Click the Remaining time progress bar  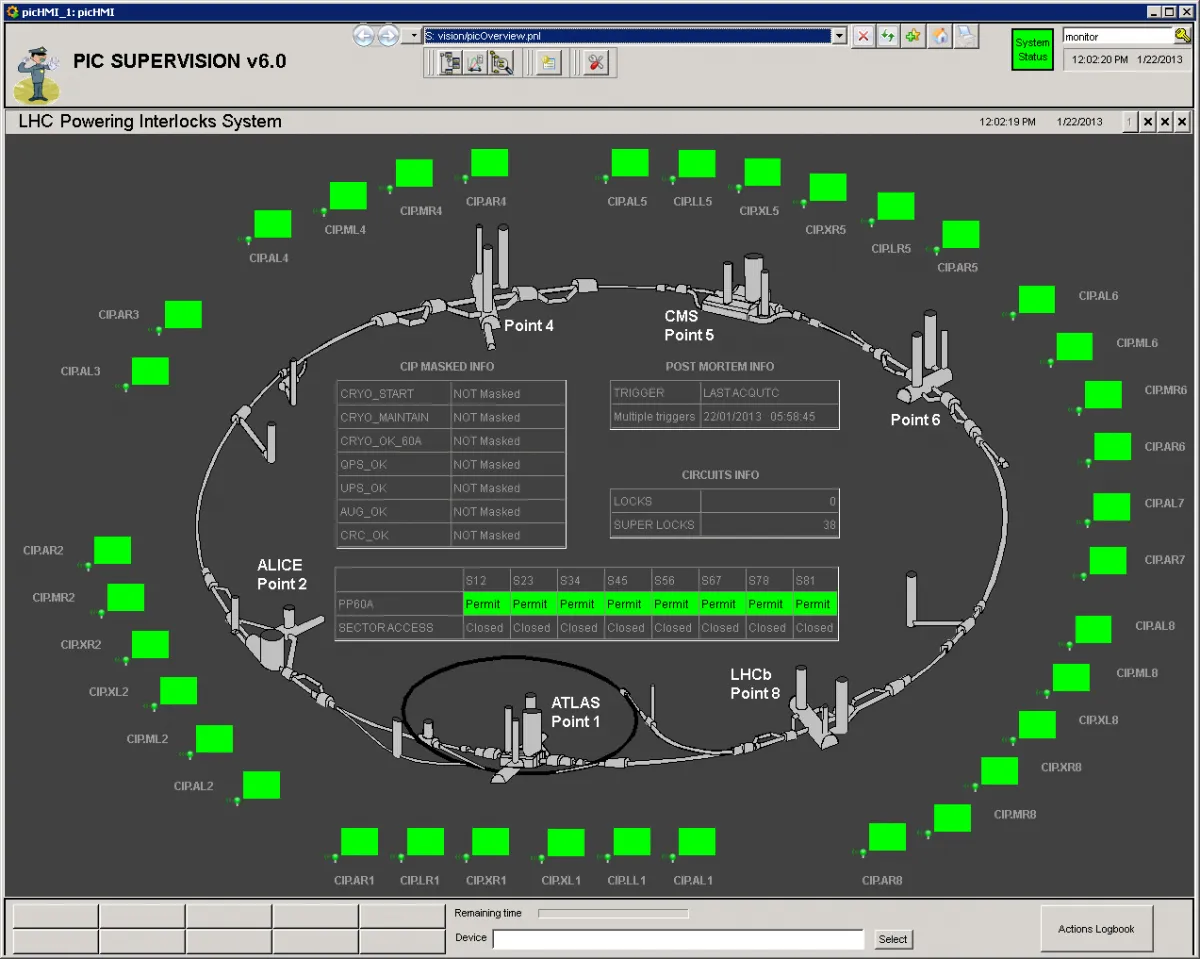click(613, 913)
